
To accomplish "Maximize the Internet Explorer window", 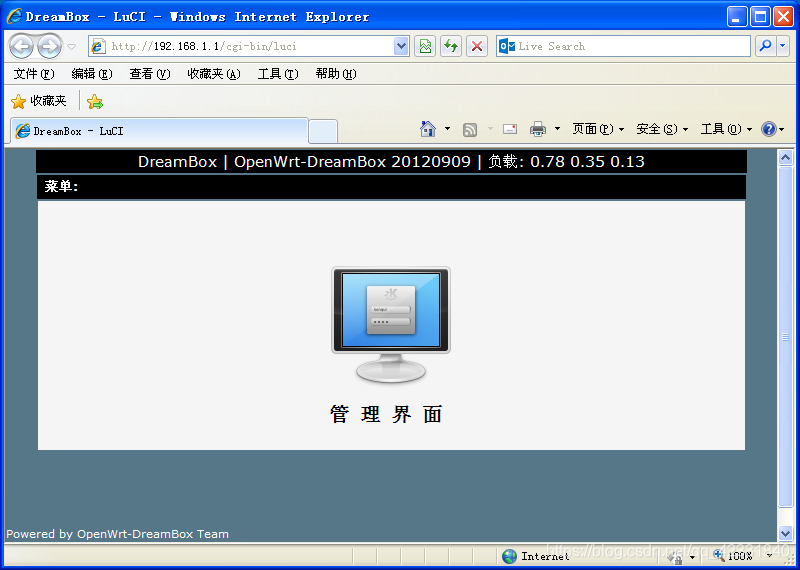I will [x=760, y=17].
